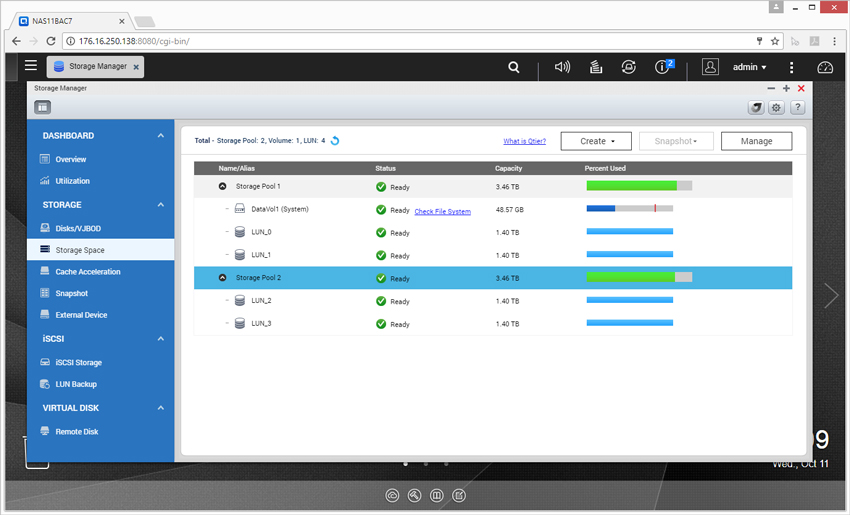Open Snapshot in the sidebar

point(71,293)
